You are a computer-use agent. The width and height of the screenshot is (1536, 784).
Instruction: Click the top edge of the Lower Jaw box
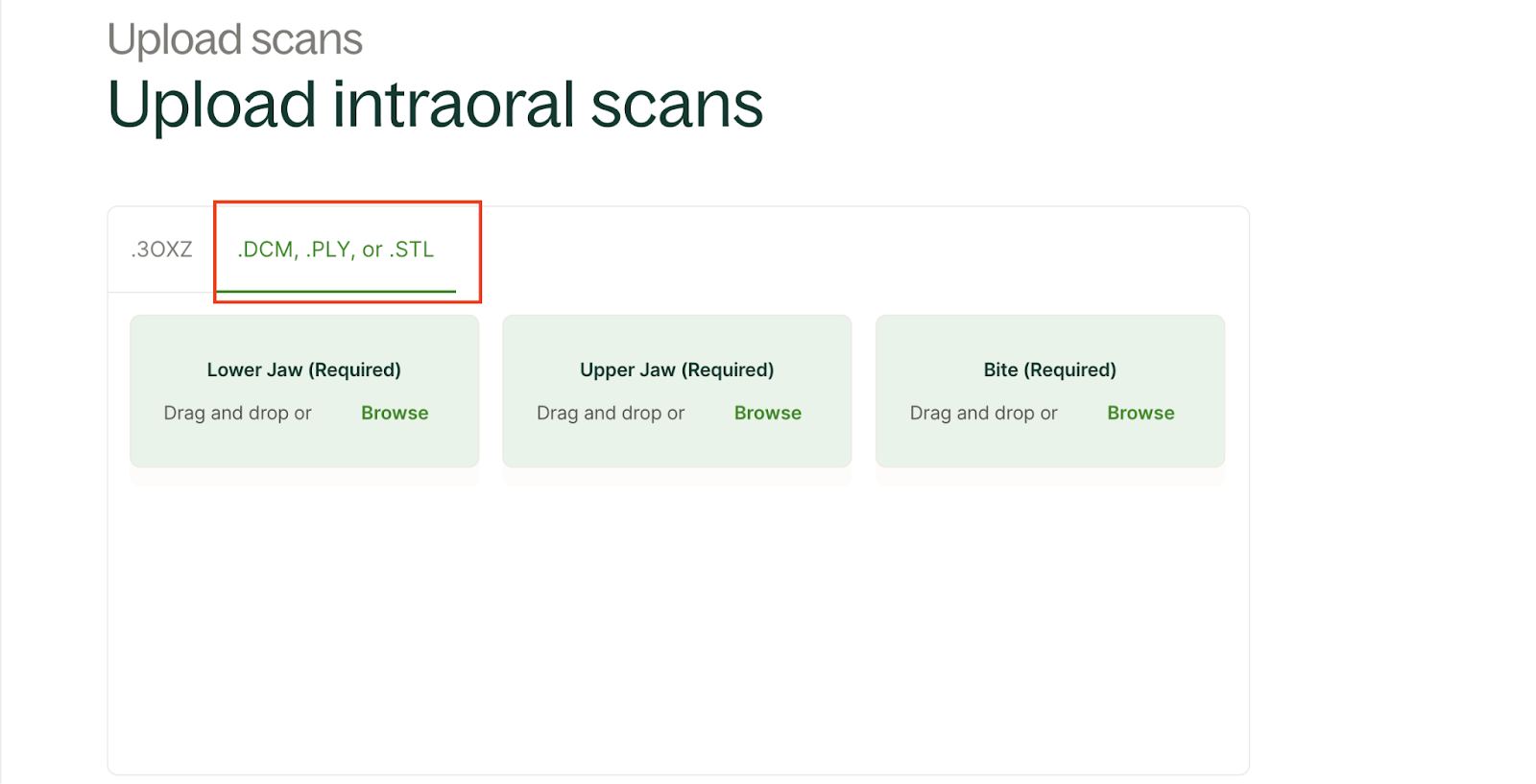(303, 319)
